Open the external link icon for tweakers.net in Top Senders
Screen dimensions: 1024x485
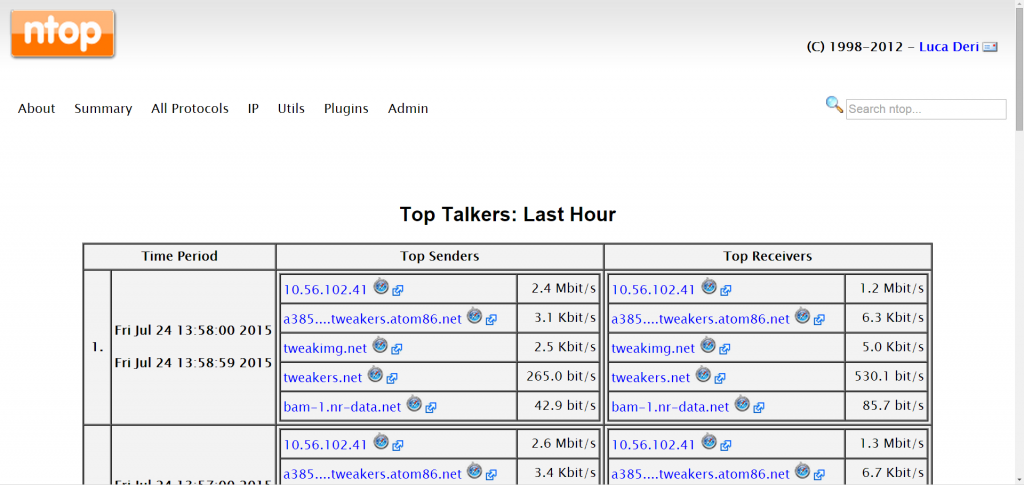(x=392, y=378)
